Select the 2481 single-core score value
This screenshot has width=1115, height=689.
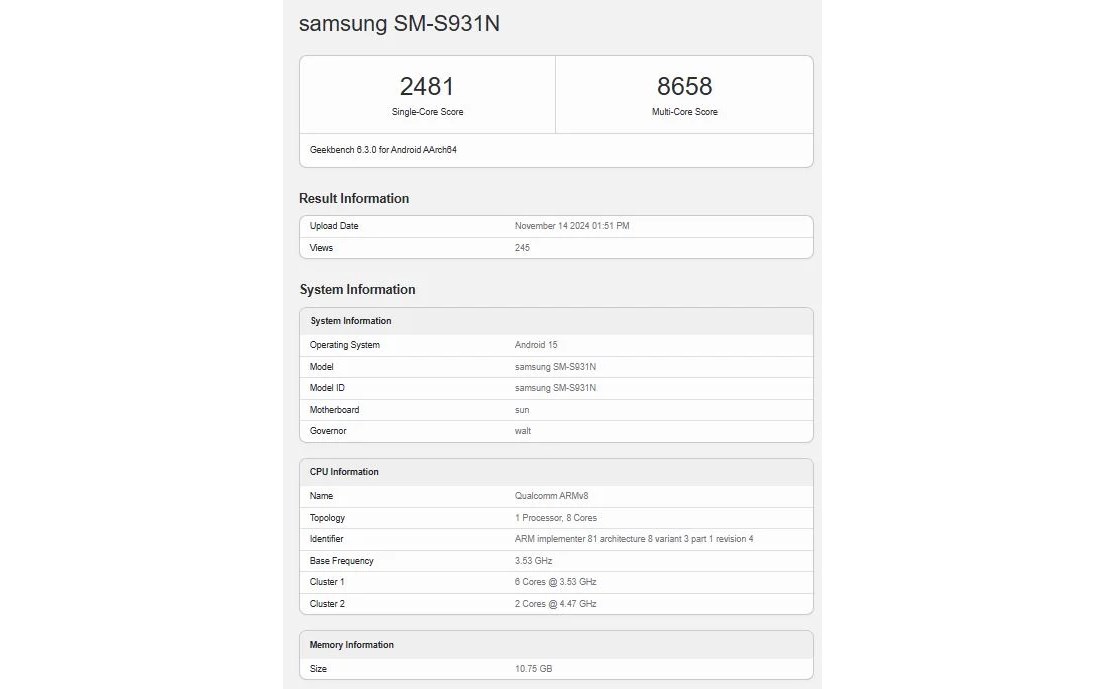pos(427,86)
